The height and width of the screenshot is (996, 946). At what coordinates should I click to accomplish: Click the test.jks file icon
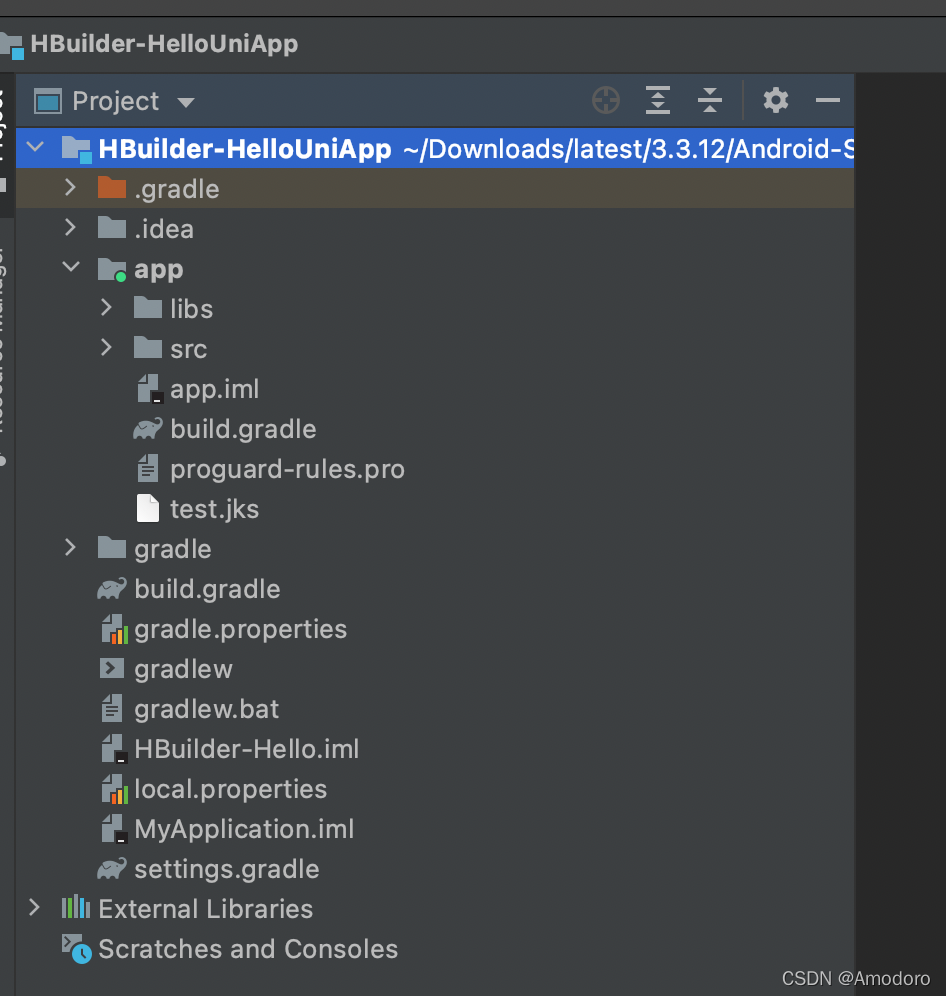click(x=148, y=509)
